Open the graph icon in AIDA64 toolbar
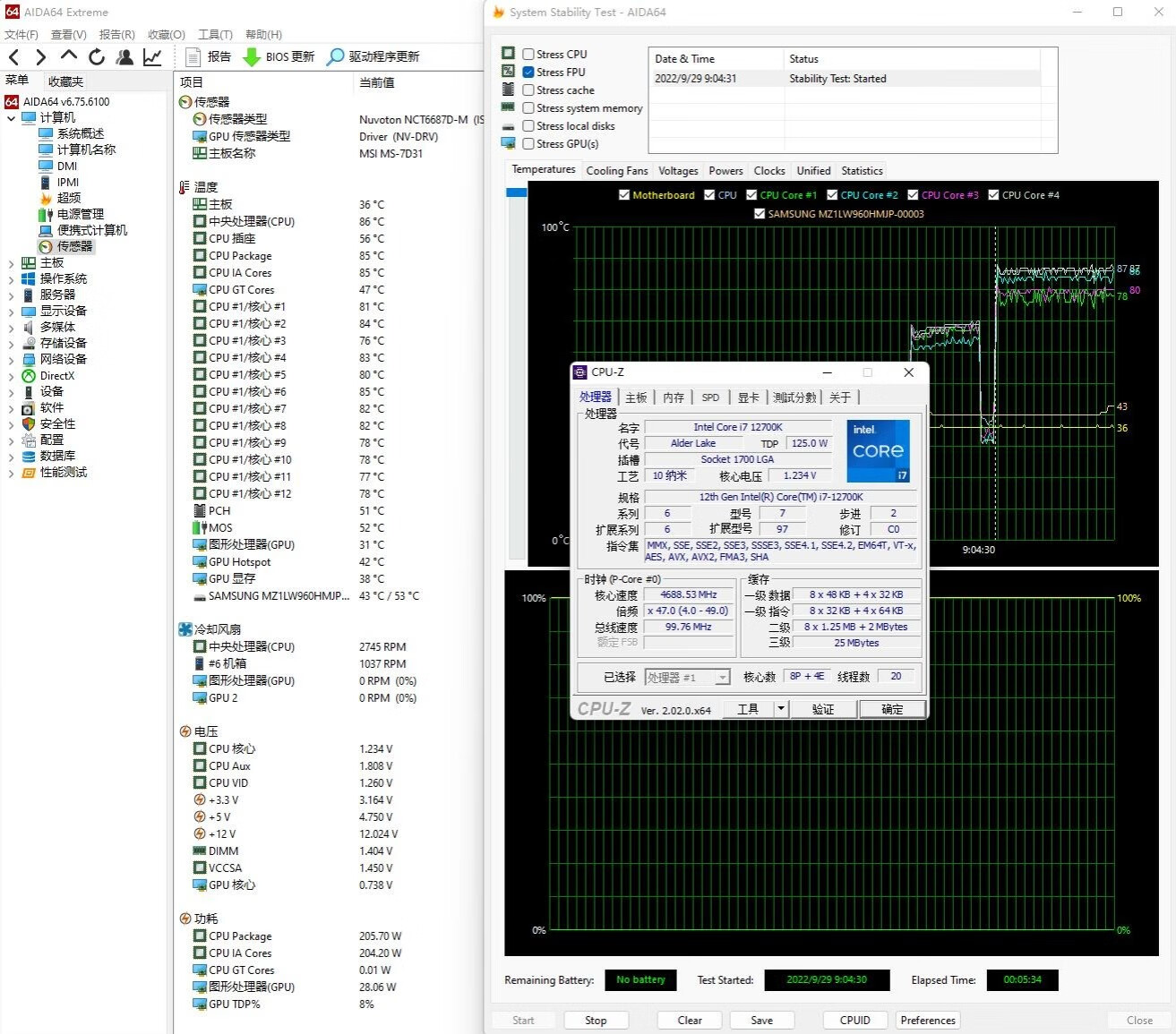 [152, 57]
